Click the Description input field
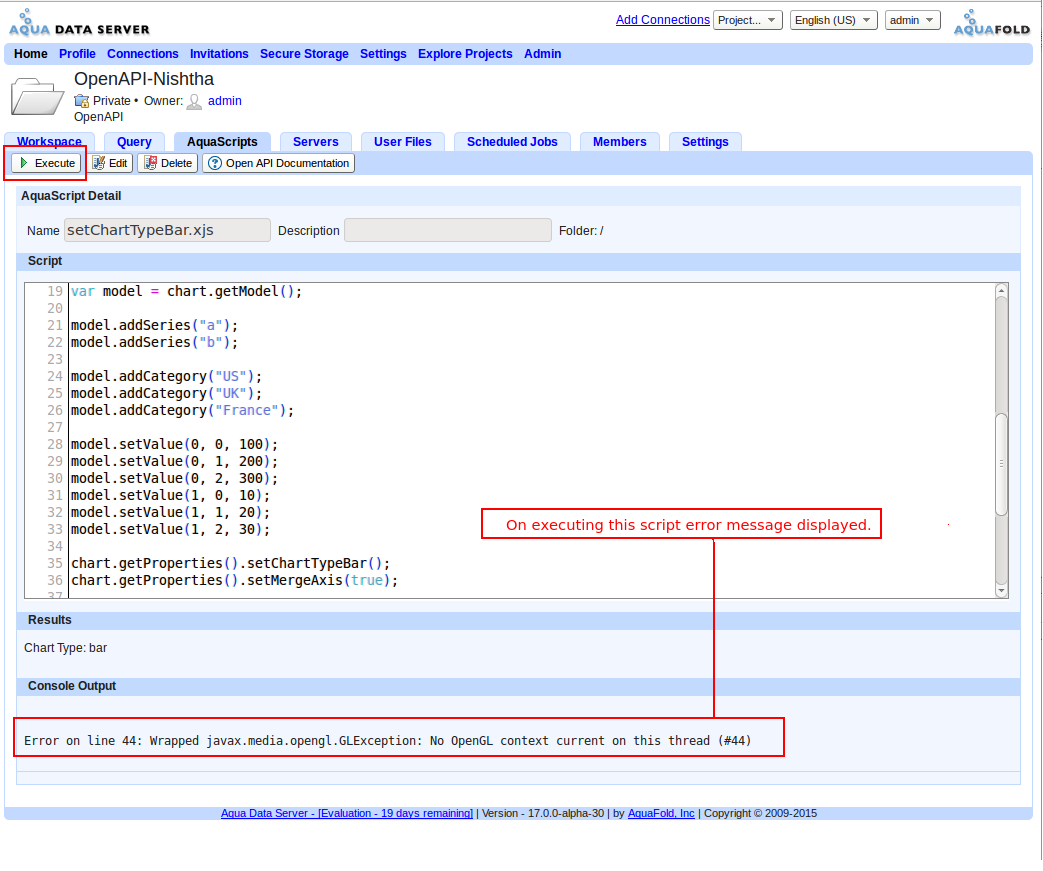The width and height of the screenshot is (1043, 871). (x=448, y=230)
